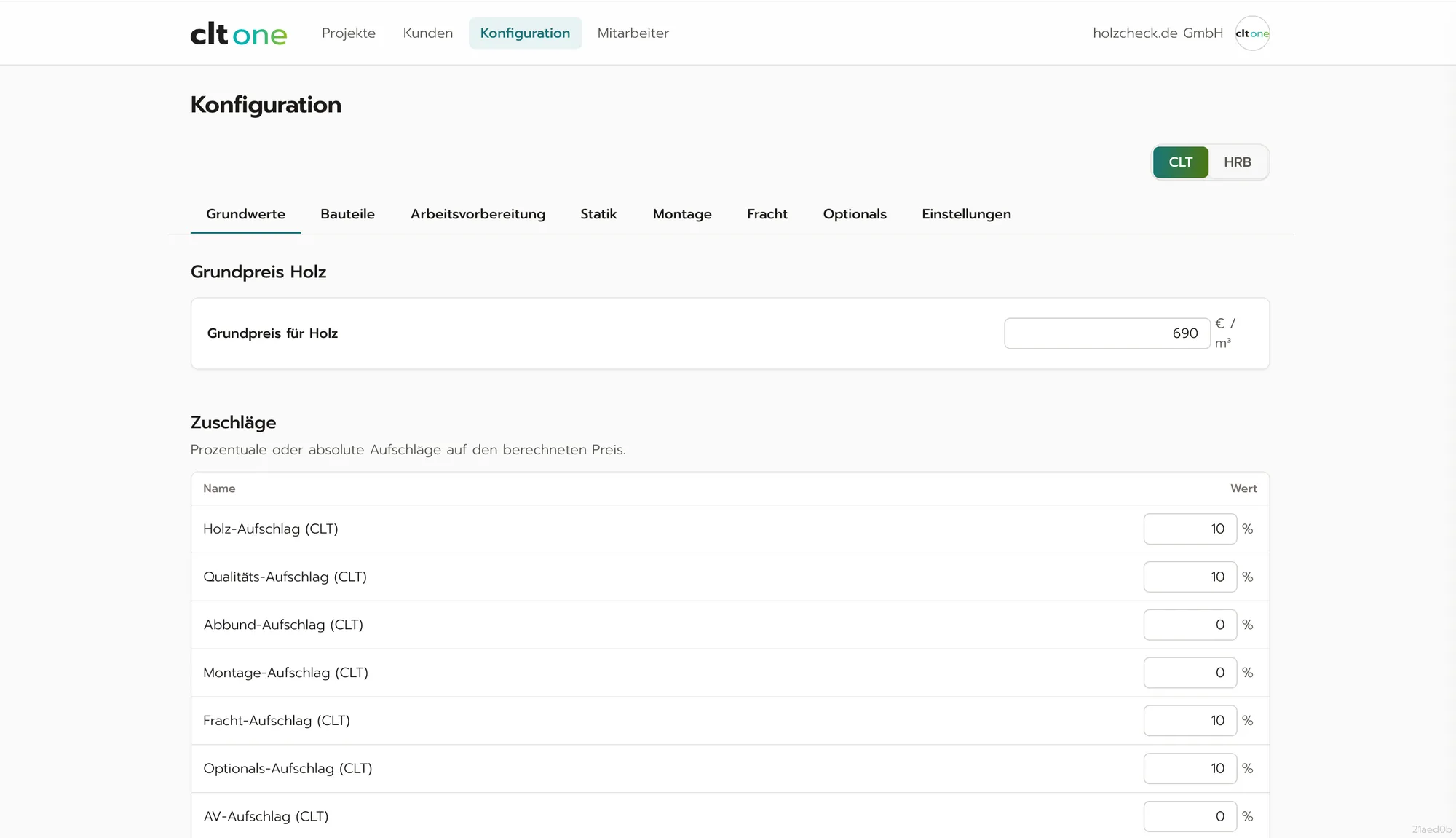The width and height of the screenshot is (1456, 838).
Task: Open the Statik tab
Action: (x=598, y=214)
